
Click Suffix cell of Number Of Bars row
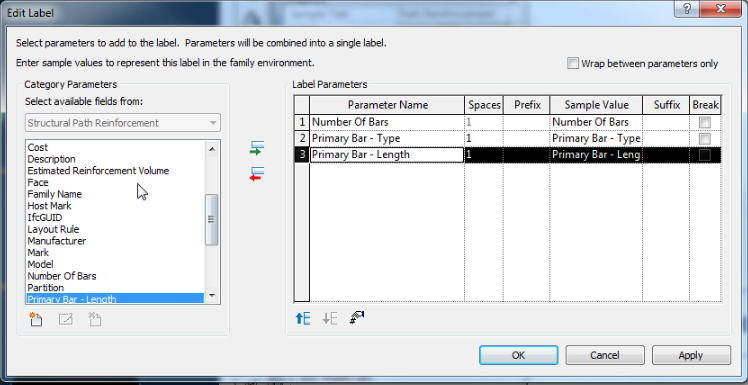(x=666, y=123)
